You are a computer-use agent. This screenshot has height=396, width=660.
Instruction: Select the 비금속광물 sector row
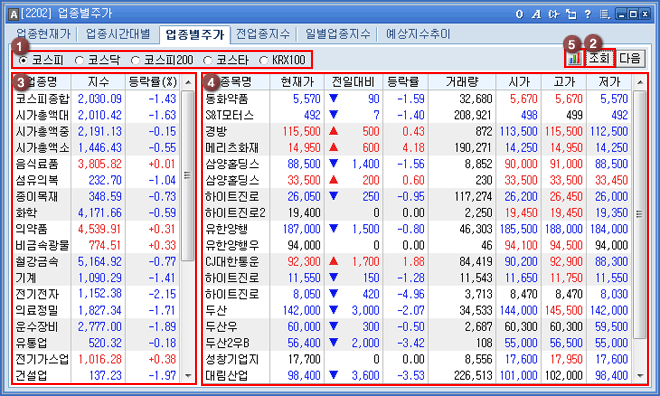[97, 245]
